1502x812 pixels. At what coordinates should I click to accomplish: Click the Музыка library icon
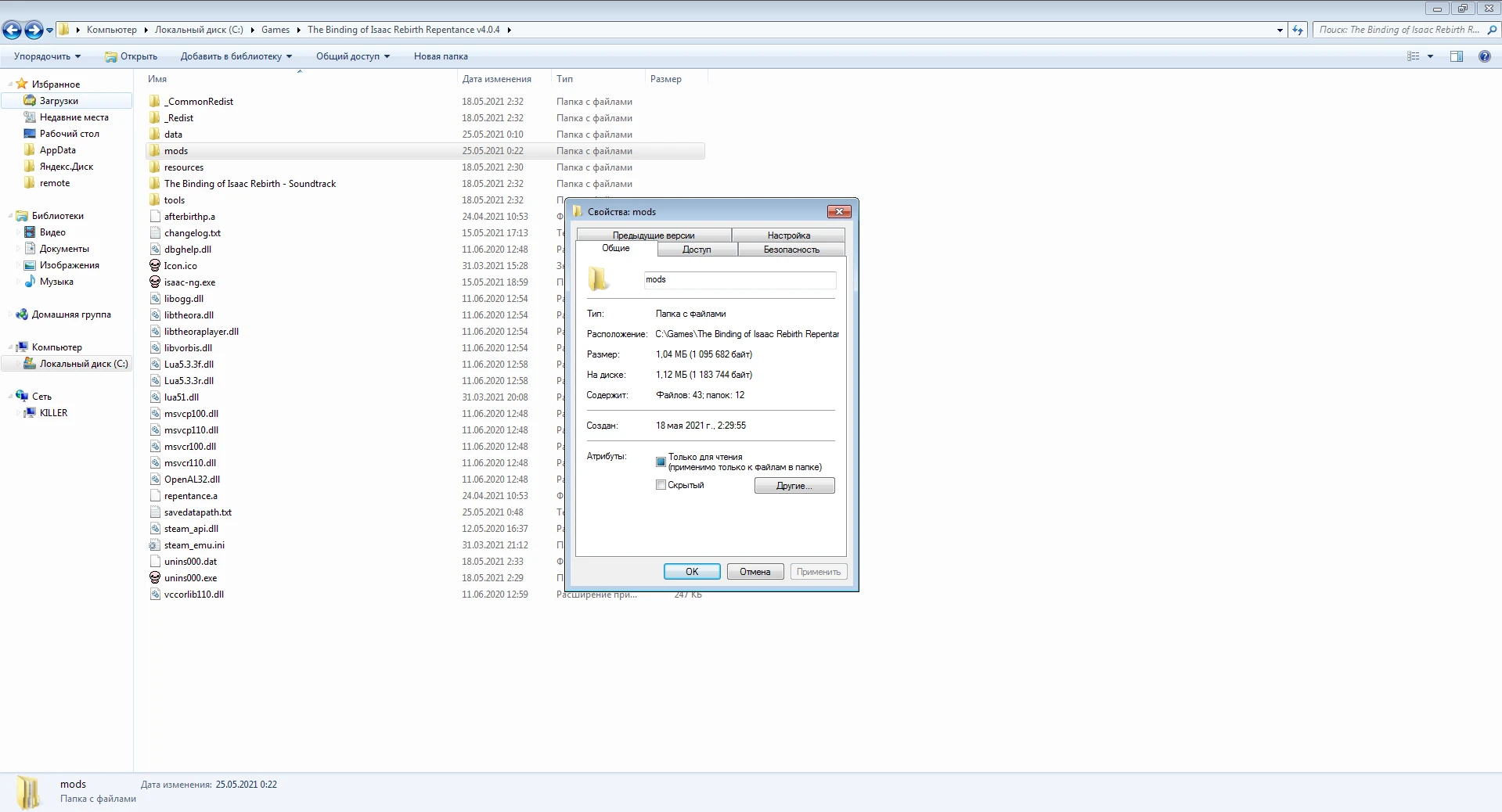[x=30, y=281]
